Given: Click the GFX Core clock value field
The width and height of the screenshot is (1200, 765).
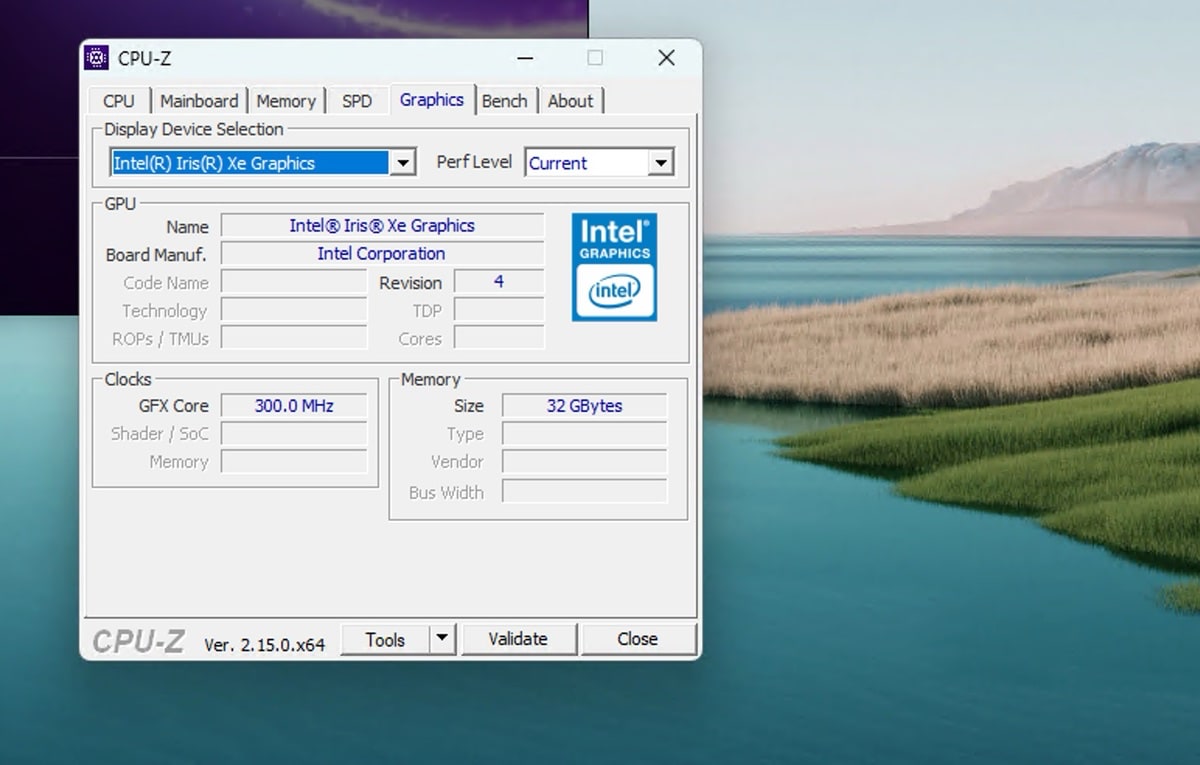Looking at the screenshot, I should pos(294,406).
